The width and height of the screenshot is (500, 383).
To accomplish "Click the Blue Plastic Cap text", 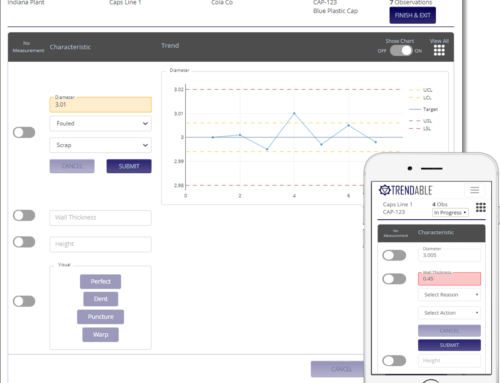I will 335,11.
